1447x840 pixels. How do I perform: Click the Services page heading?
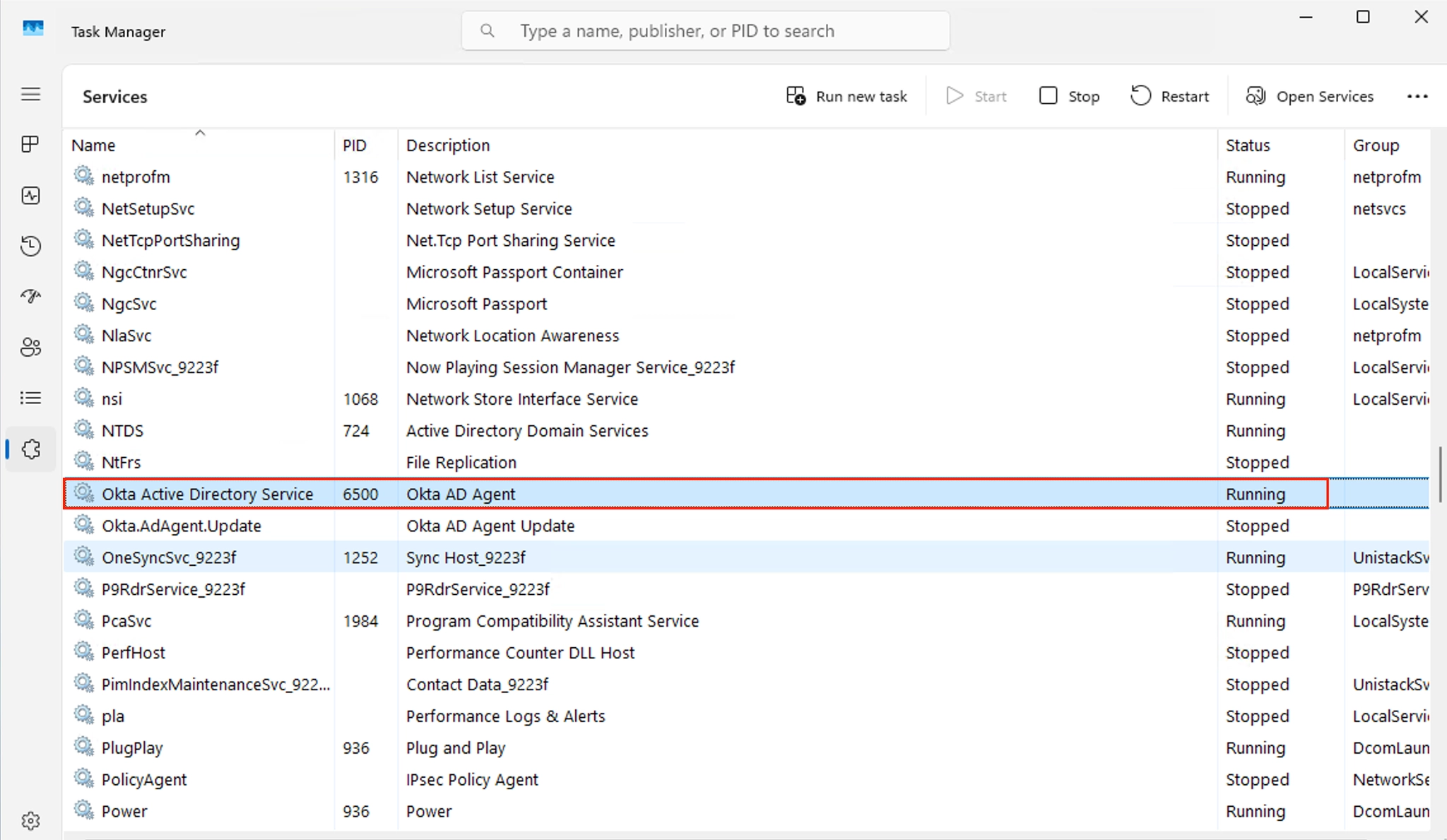[115, 97]
